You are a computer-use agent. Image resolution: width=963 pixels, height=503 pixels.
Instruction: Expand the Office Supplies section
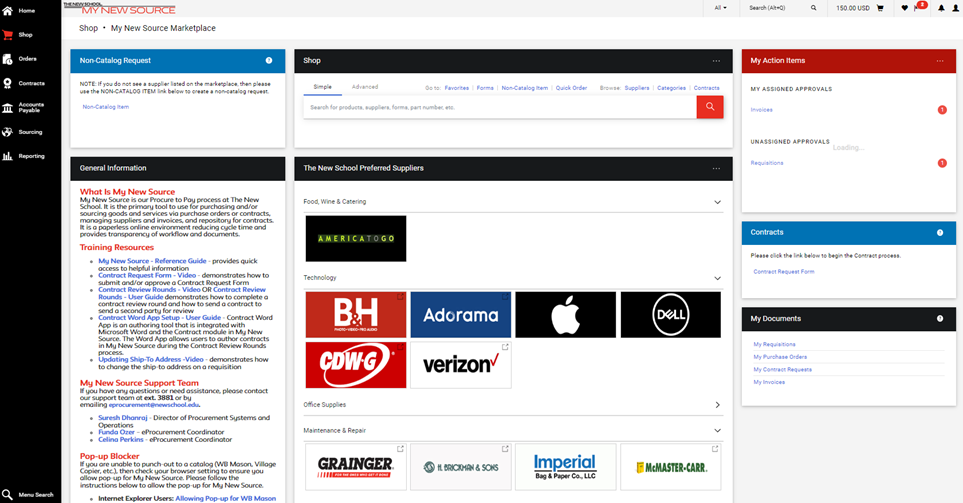[x=717, y=405]
